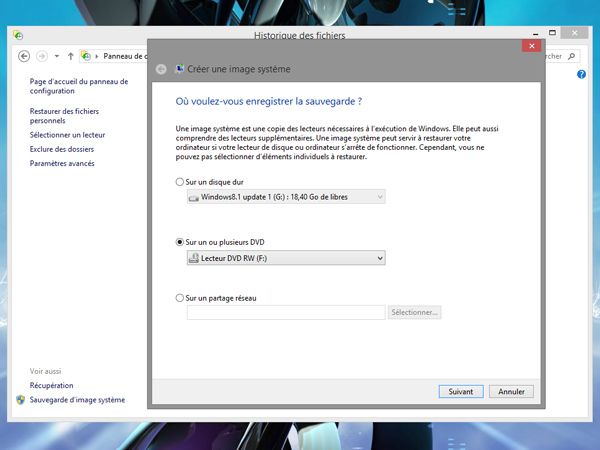Screen dimensions: 600x450
Task: Select the 'Sur un disque dur' radio button
Action: pos(179,182)
